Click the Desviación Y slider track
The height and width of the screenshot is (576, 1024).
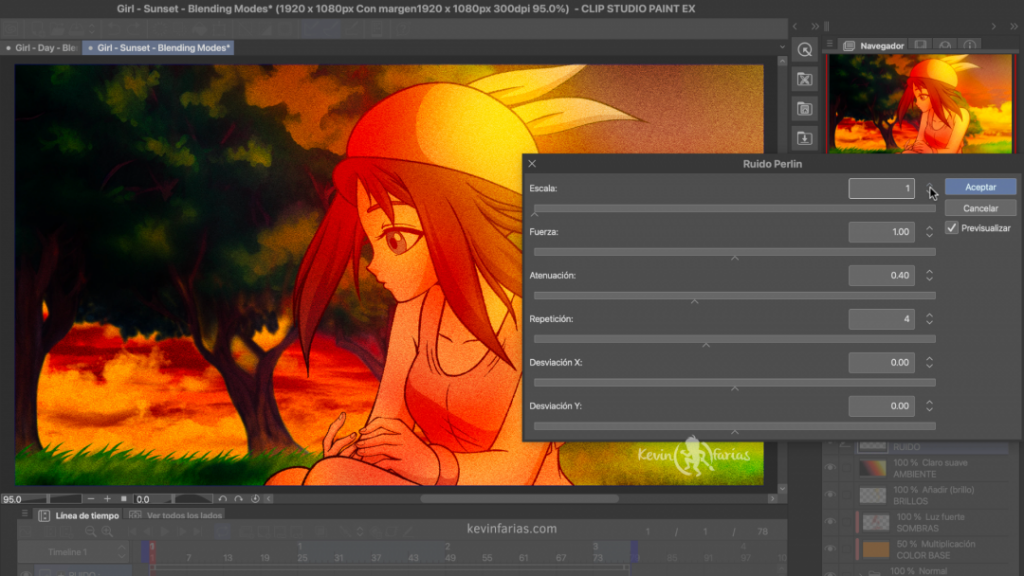[x=735, y=426]
